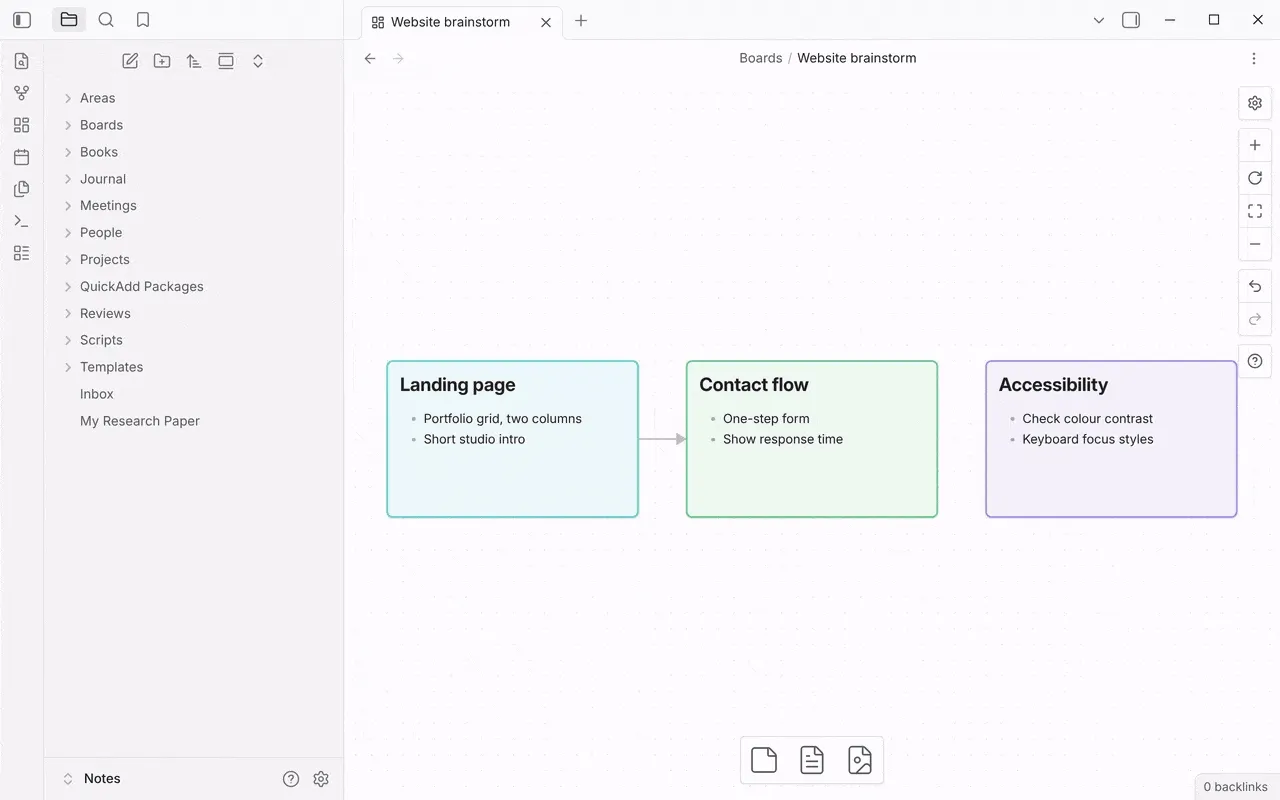The image size is (1280, 800).
Task: Close the Website brainstorm tab
Action: pyautogui.click(x=546, y=22)
